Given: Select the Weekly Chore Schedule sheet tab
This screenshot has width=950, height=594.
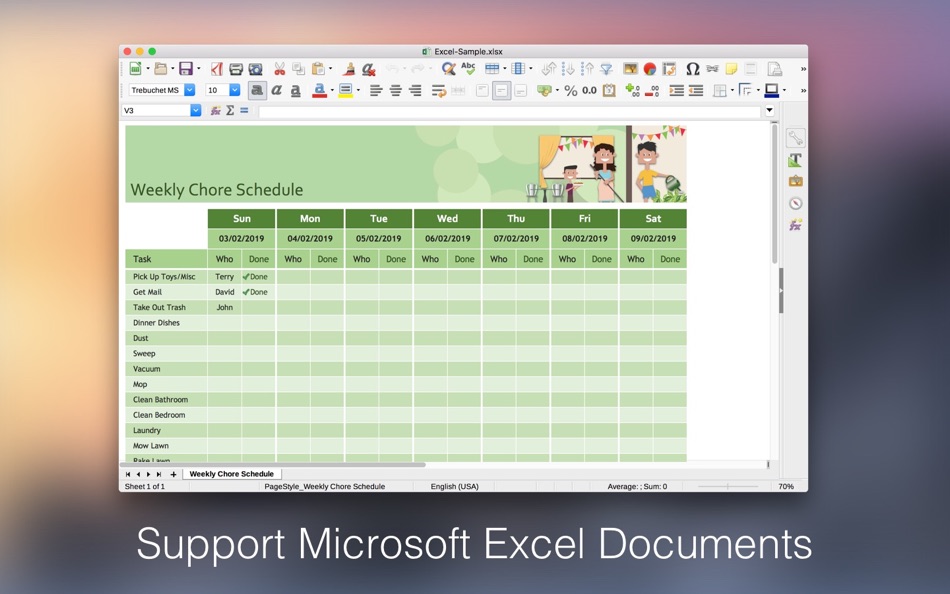Looking at the screenshot, I should point(231,474).
